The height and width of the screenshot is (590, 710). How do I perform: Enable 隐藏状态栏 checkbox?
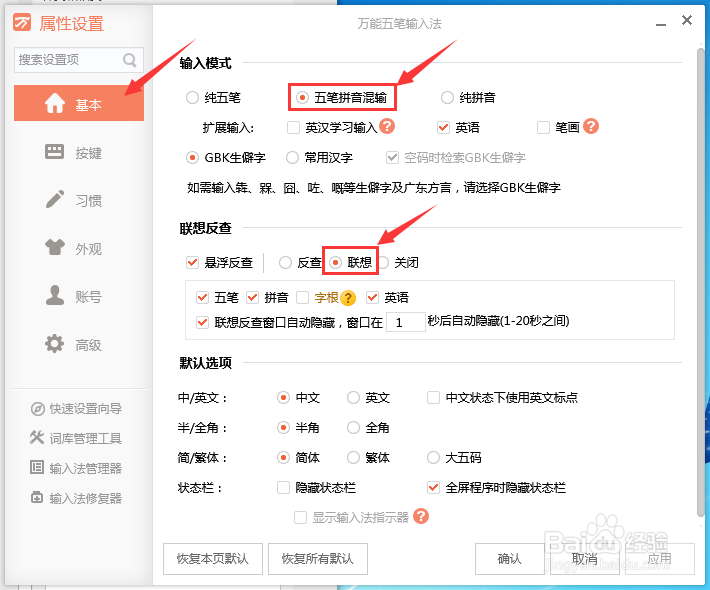tap(283, 488)
